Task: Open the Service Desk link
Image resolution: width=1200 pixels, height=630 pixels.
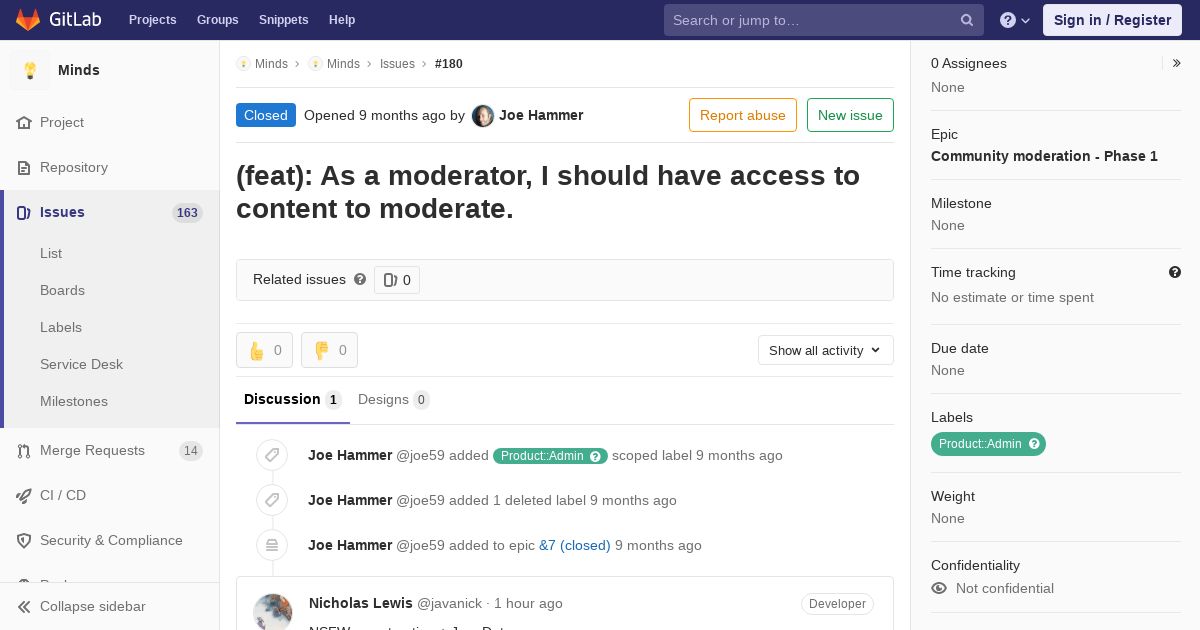Action: click(x=81, y=364)
